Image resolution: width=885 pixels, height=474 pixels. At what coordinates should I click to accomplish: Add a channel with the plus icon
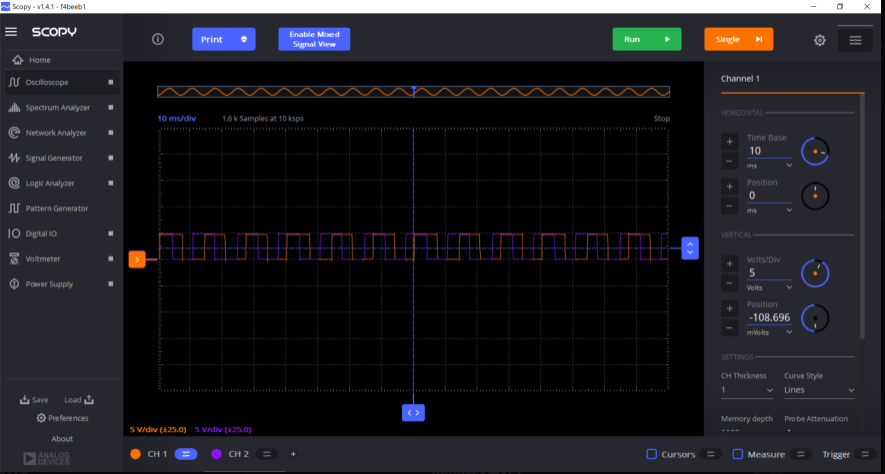click(x=293, y=454)
